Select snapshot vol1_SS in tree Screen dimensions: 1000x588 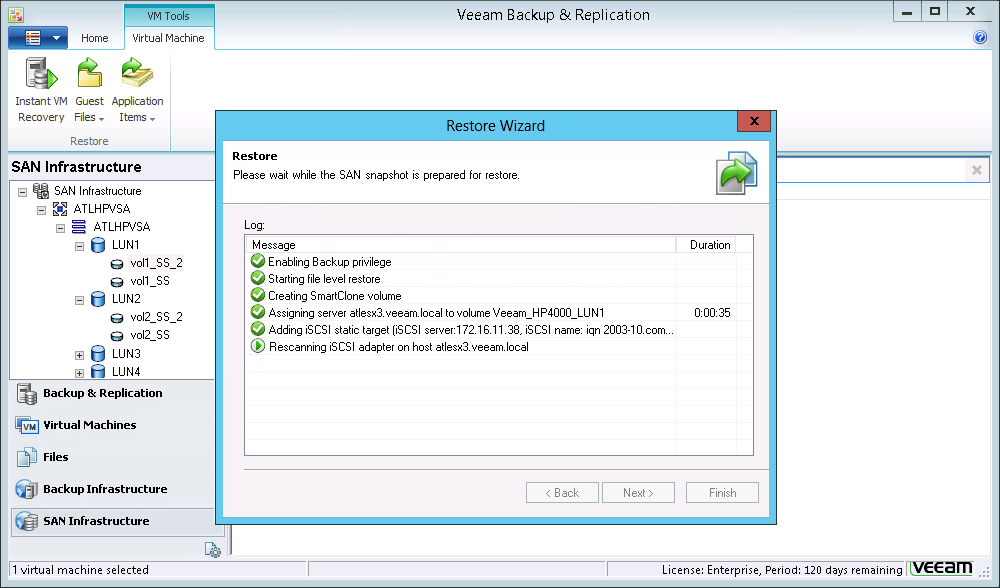(150, 281)
